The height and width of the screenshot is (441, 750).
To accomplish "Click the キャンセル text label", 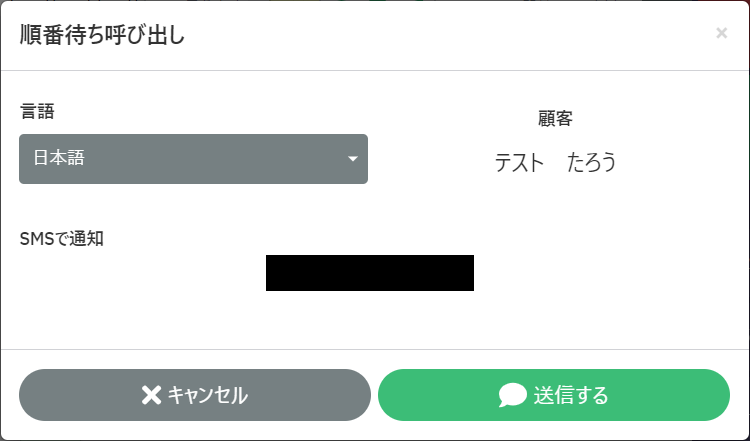I will (x=207, y=395).
